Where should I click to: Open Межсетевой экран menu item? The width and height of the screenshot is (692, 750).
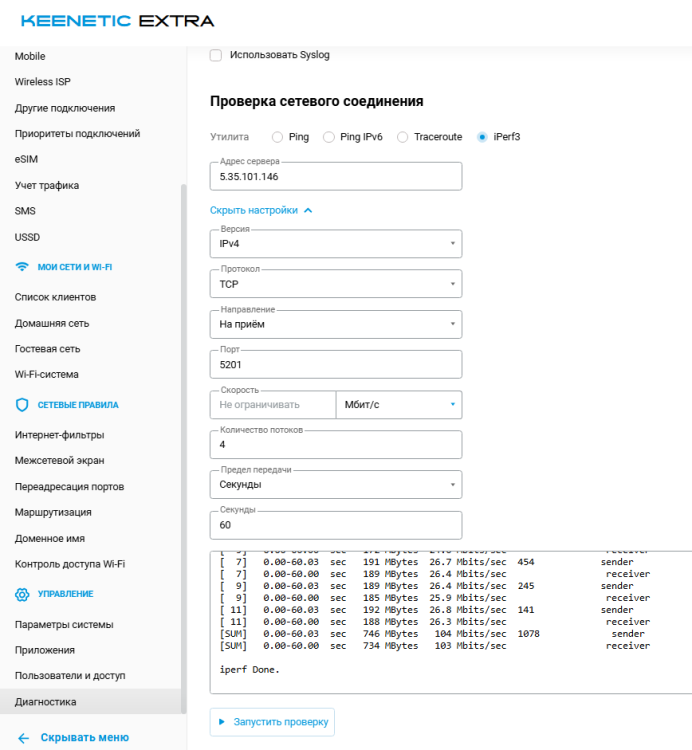(59, 461)
